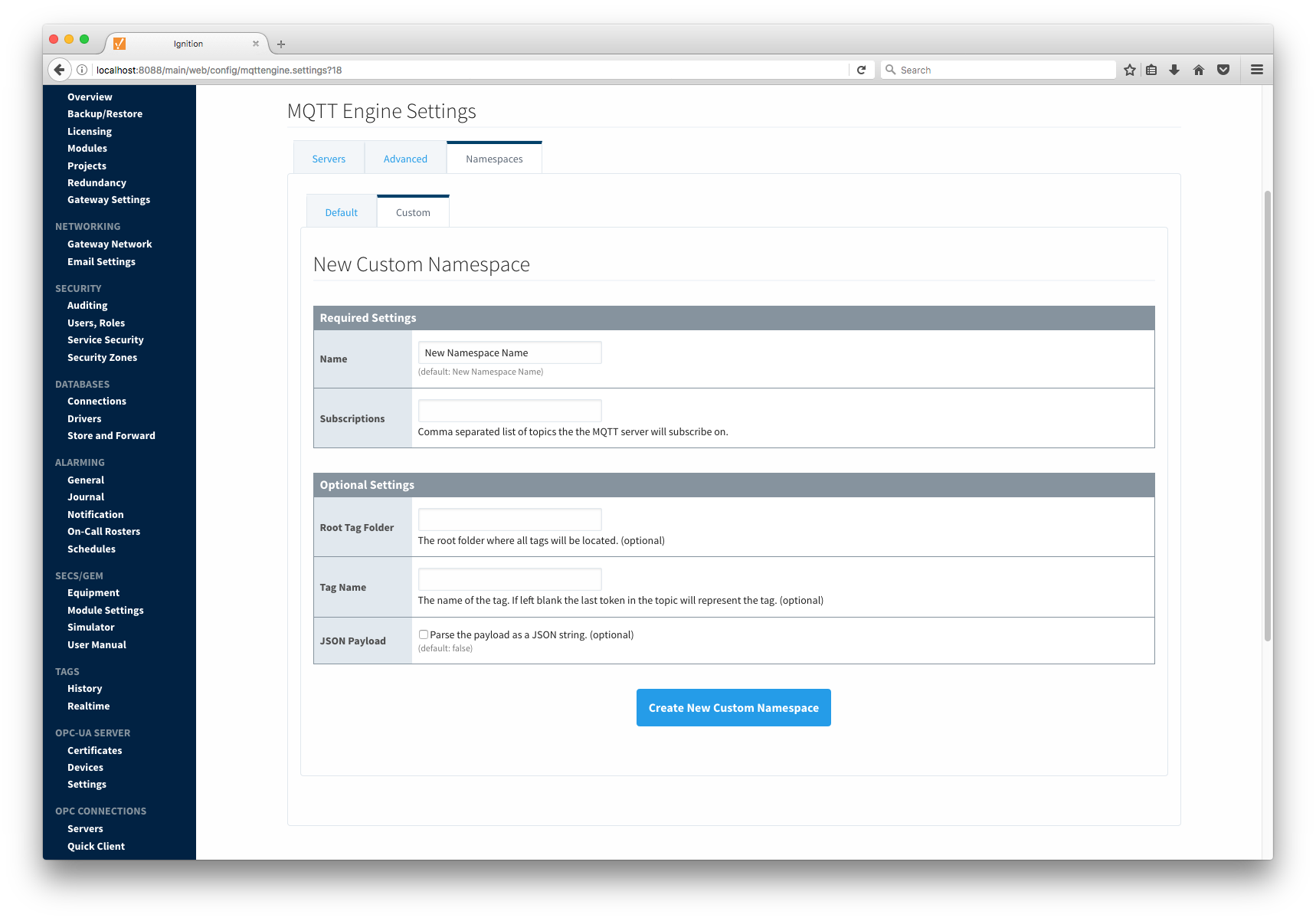The image size is (1316, 921).
Task: Click the Pocket icon in toolbar
Action: [x=1223, y=70]
